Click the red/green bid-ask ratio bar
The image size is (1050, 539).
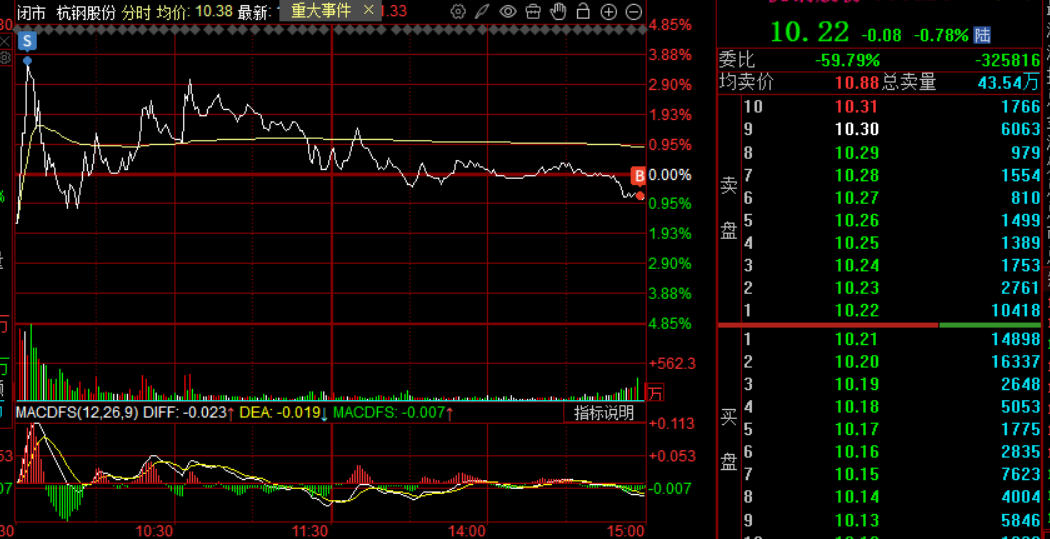pyautogui.click(x=879, y=325)
